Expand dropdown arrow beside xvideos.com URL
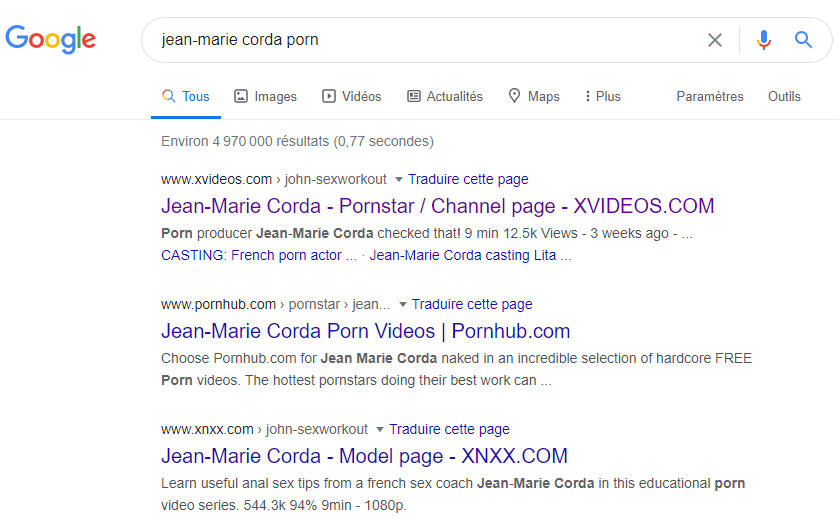Viewport: 839px width, 532px height. (x=399, y=179)
